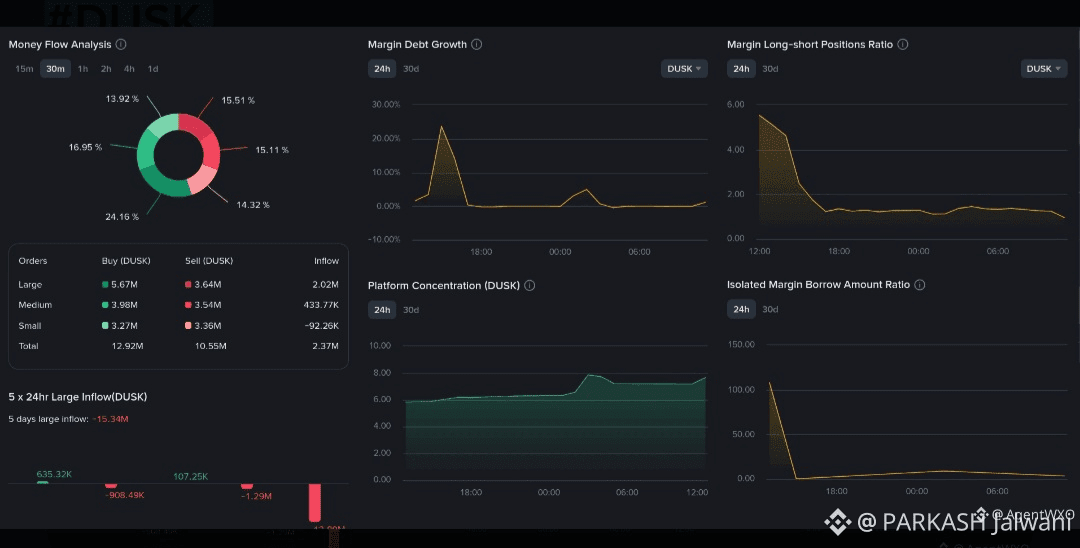Click green Large buy legend square
The width and height of the screenshot is (1080, 548).
(x=105, y=284)
